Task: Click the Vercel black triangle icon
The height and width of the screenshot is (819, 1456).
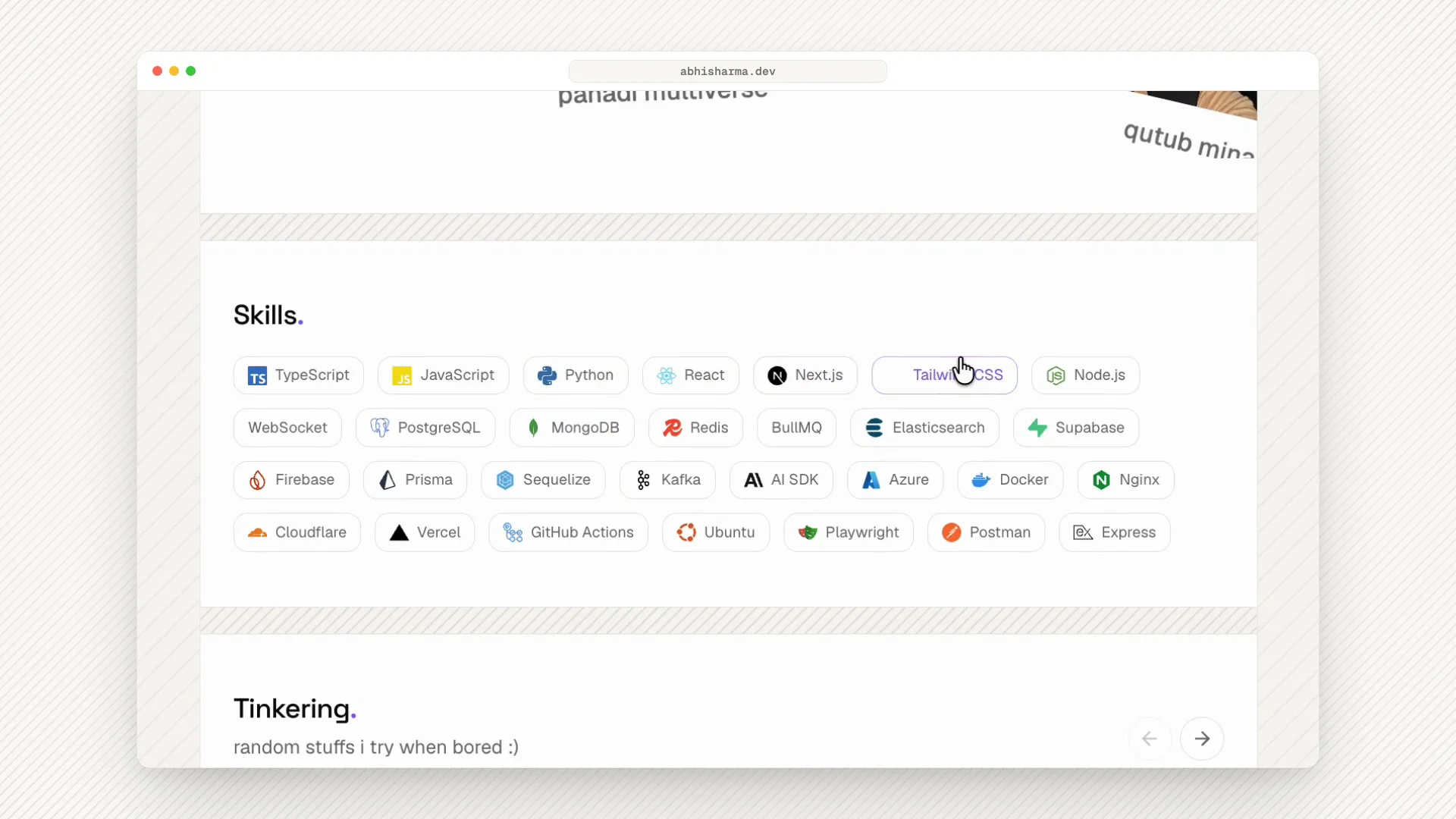Action: [399, 532]
